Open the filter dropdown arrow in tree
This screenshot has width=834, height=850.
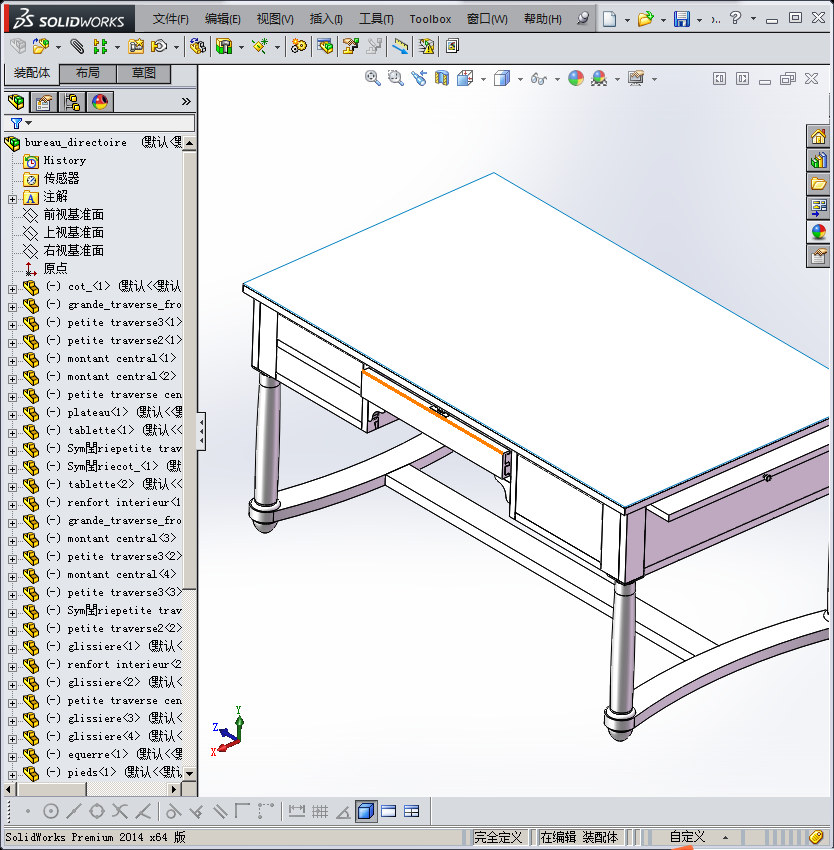click(29, 123)
